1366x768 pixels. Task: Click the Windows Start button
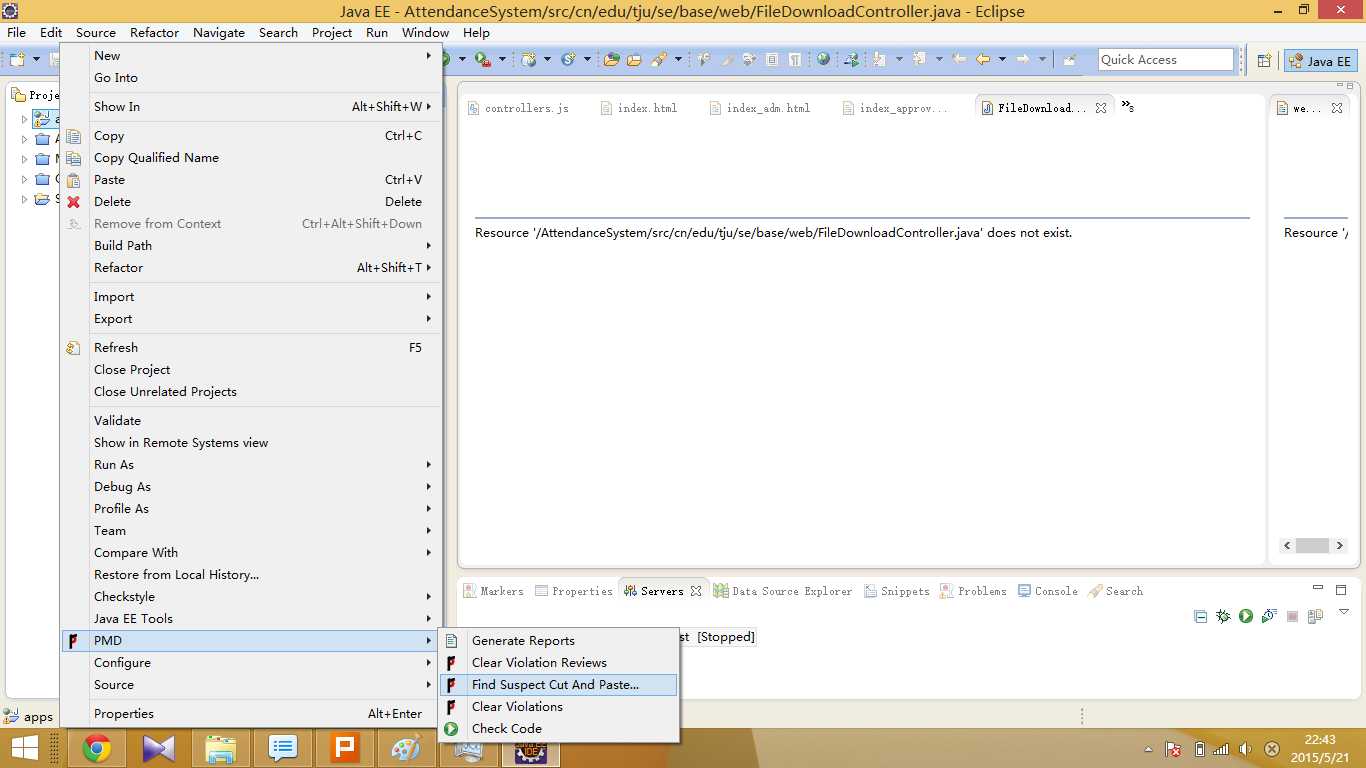pos(24,748)
